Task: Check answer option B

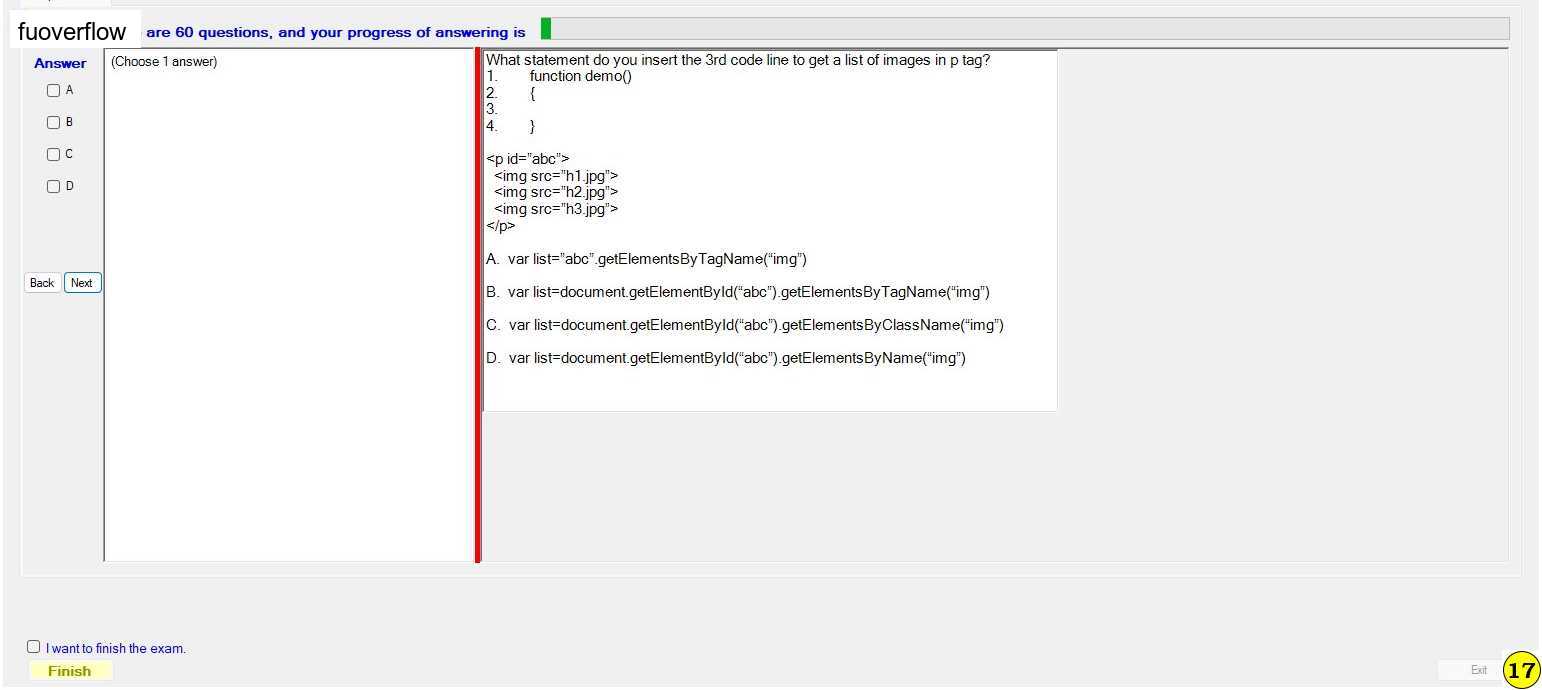Action: click(54, 122)
